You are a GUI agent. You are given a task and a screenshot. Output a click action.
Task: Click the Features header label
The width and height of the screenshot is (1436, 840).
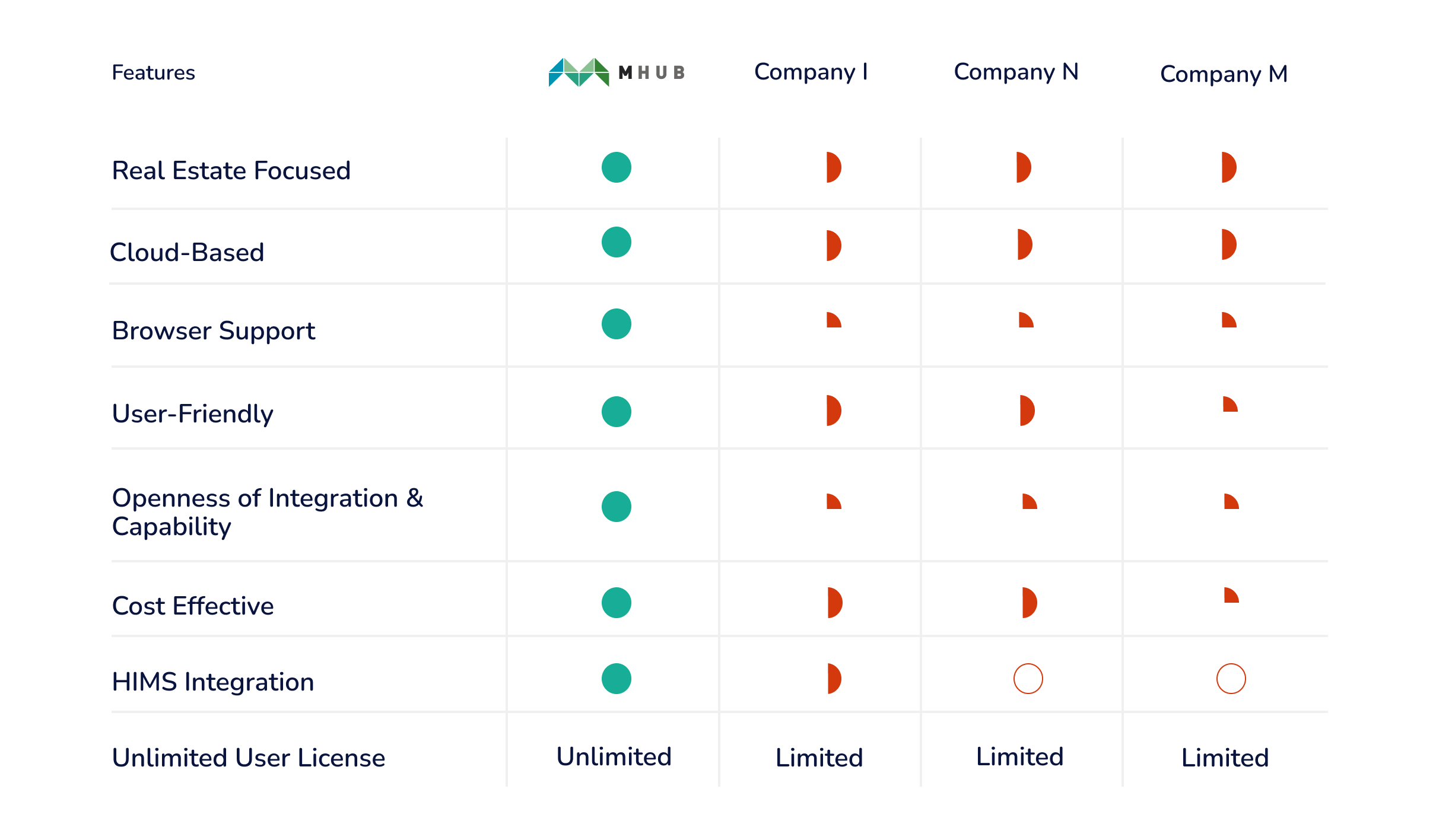(153, 73)
